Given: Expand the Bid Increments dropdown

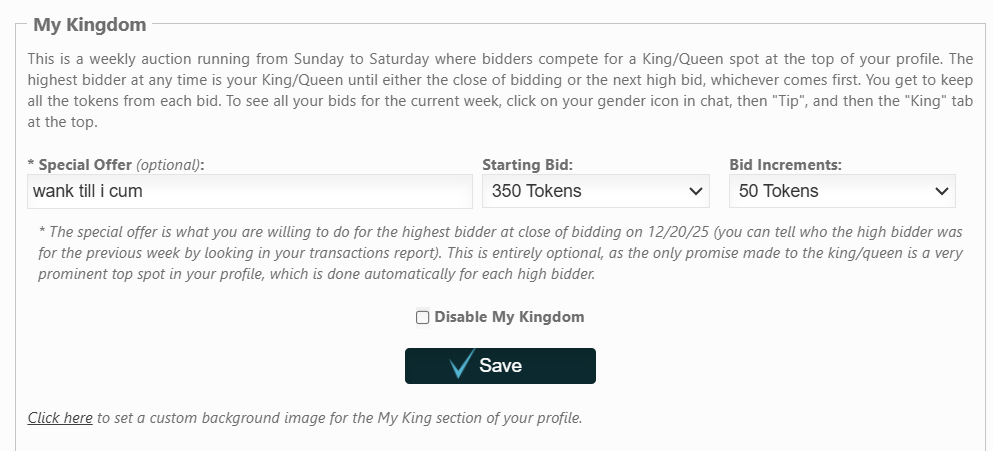Looking at the screenshot, I should click(841, 191).
